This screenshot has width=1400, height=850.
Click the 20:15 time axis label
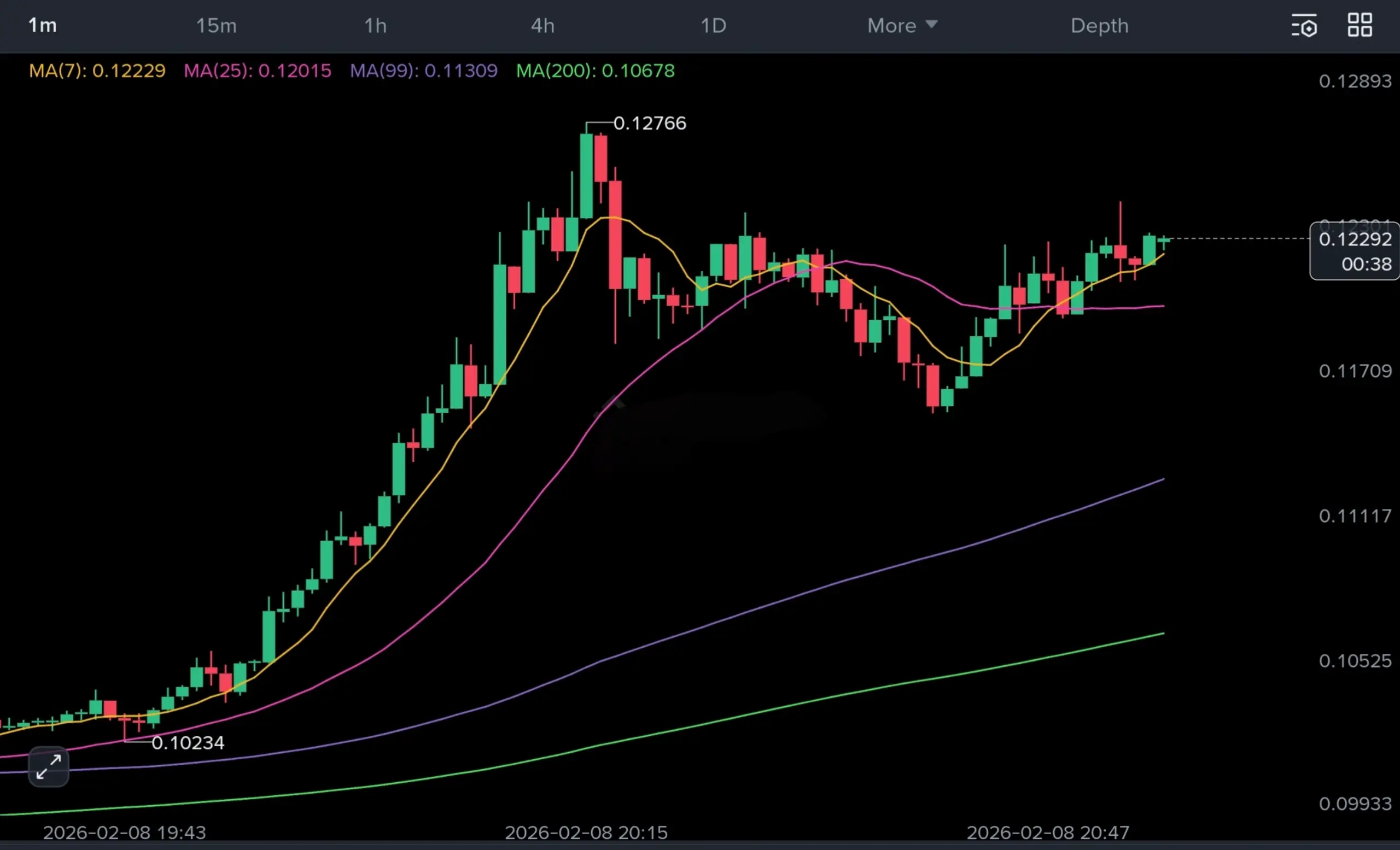tap(586, 833)
